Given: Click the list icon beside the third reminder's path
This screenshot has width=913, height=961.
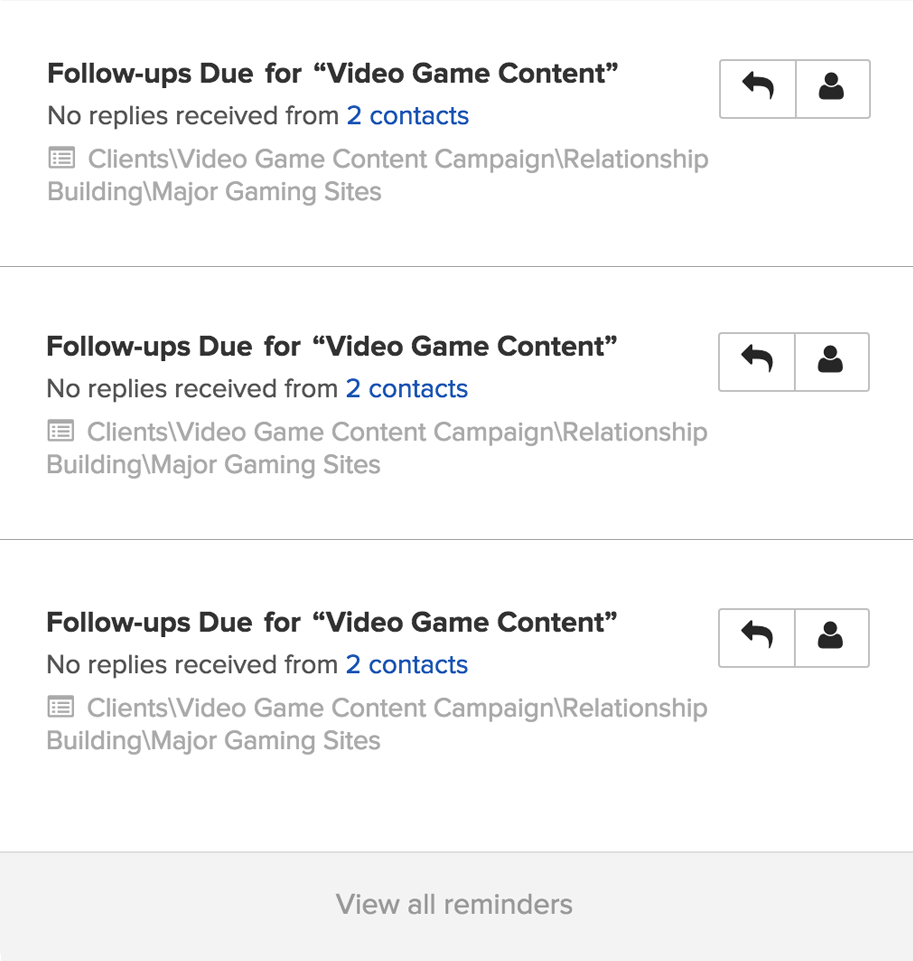Looking at the screenshot, I should (x=61, y=708).
